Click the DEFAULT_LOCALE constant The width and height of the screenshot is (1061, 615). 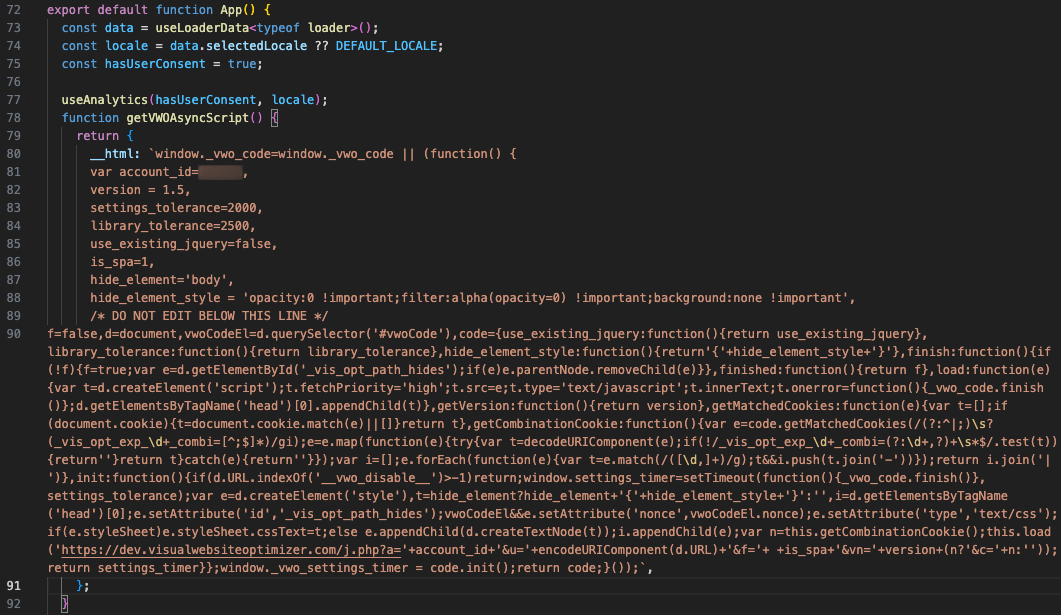click(x=388, y=45)
